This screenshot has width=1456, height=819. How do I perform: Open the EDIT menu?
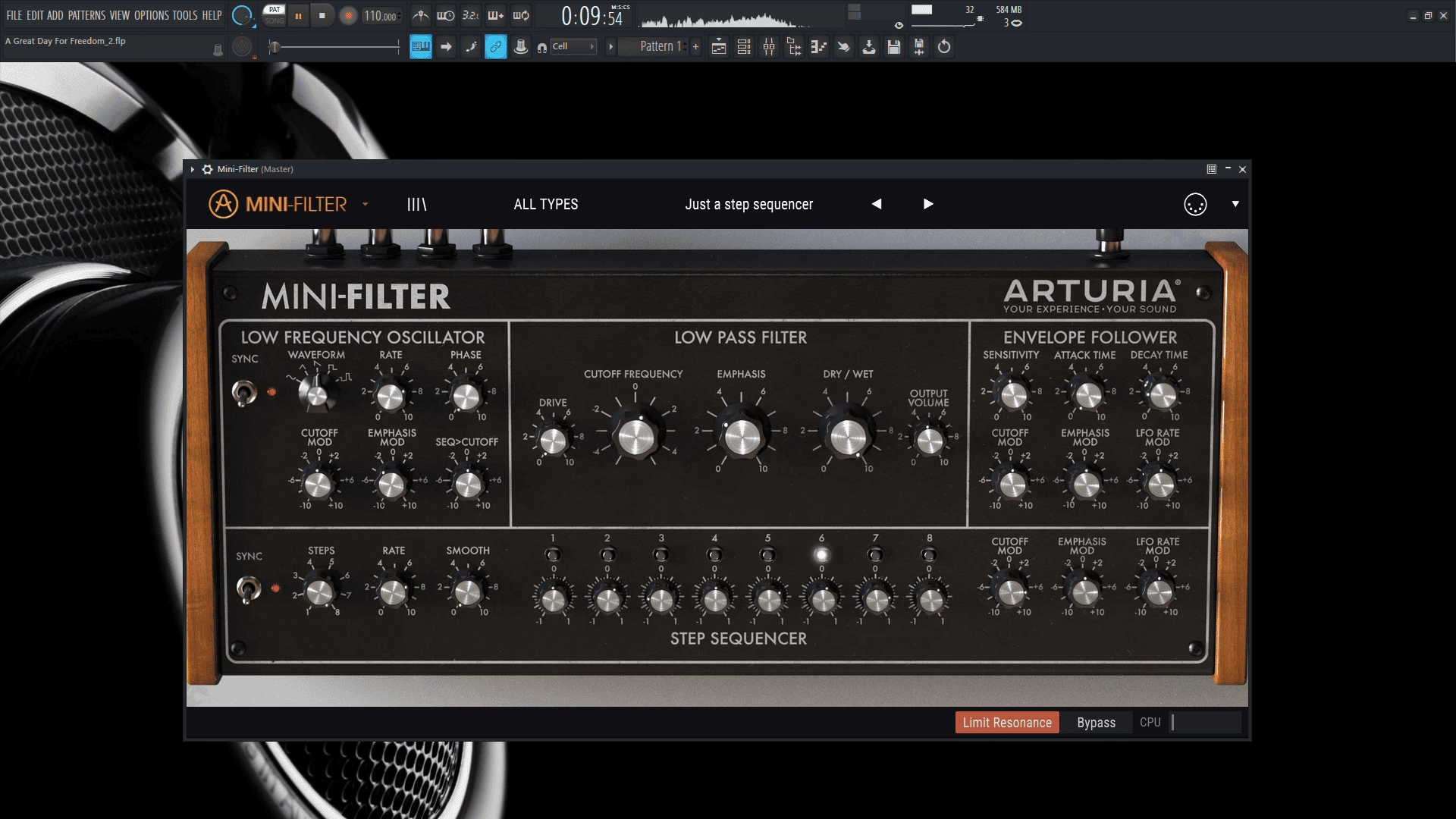tap(35, 15)
